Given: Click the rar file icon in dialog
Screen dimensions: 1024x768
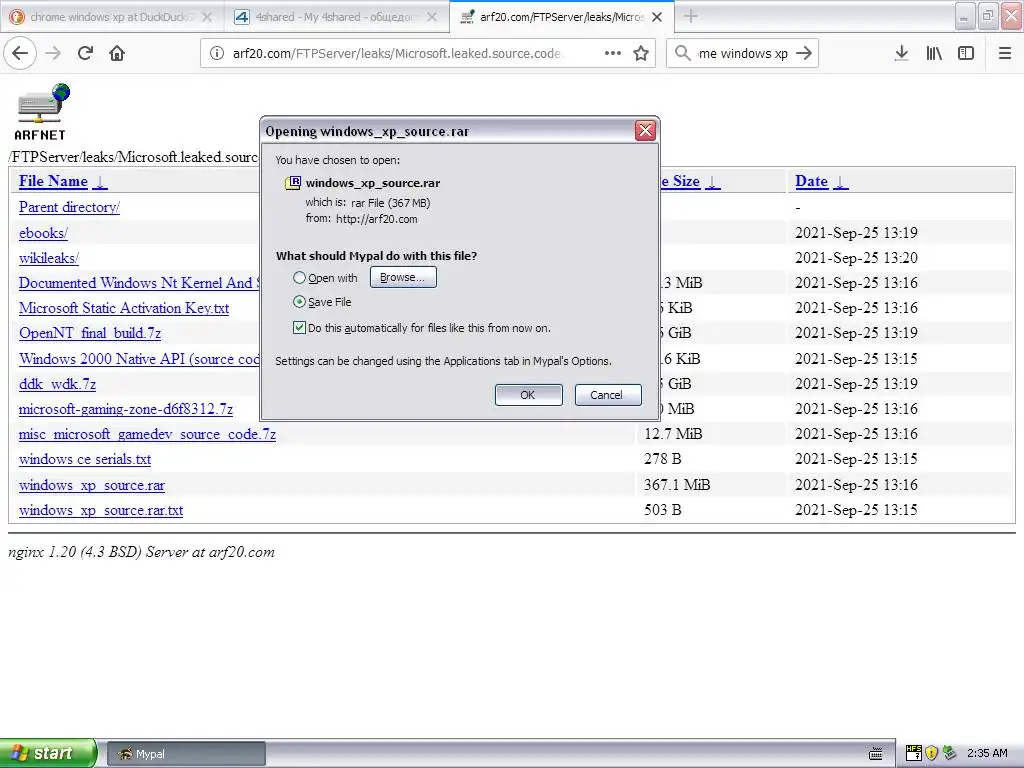Looking at the screenshot, I should [x=293, y=183].
